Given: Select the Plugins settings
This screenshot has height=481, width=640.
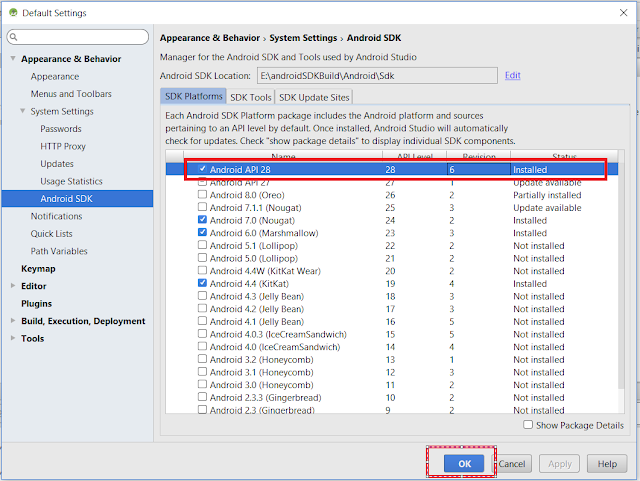Looking at the screenshot, I should [36, 304].
